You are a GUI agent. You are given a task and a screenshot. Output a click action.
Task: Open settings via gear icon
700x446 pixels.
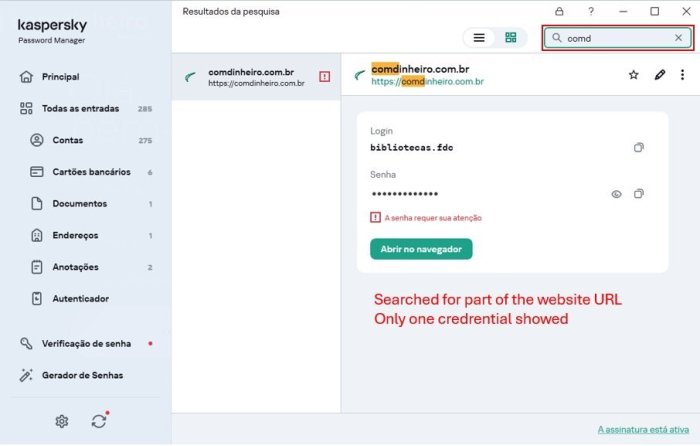tap(62, 421)
